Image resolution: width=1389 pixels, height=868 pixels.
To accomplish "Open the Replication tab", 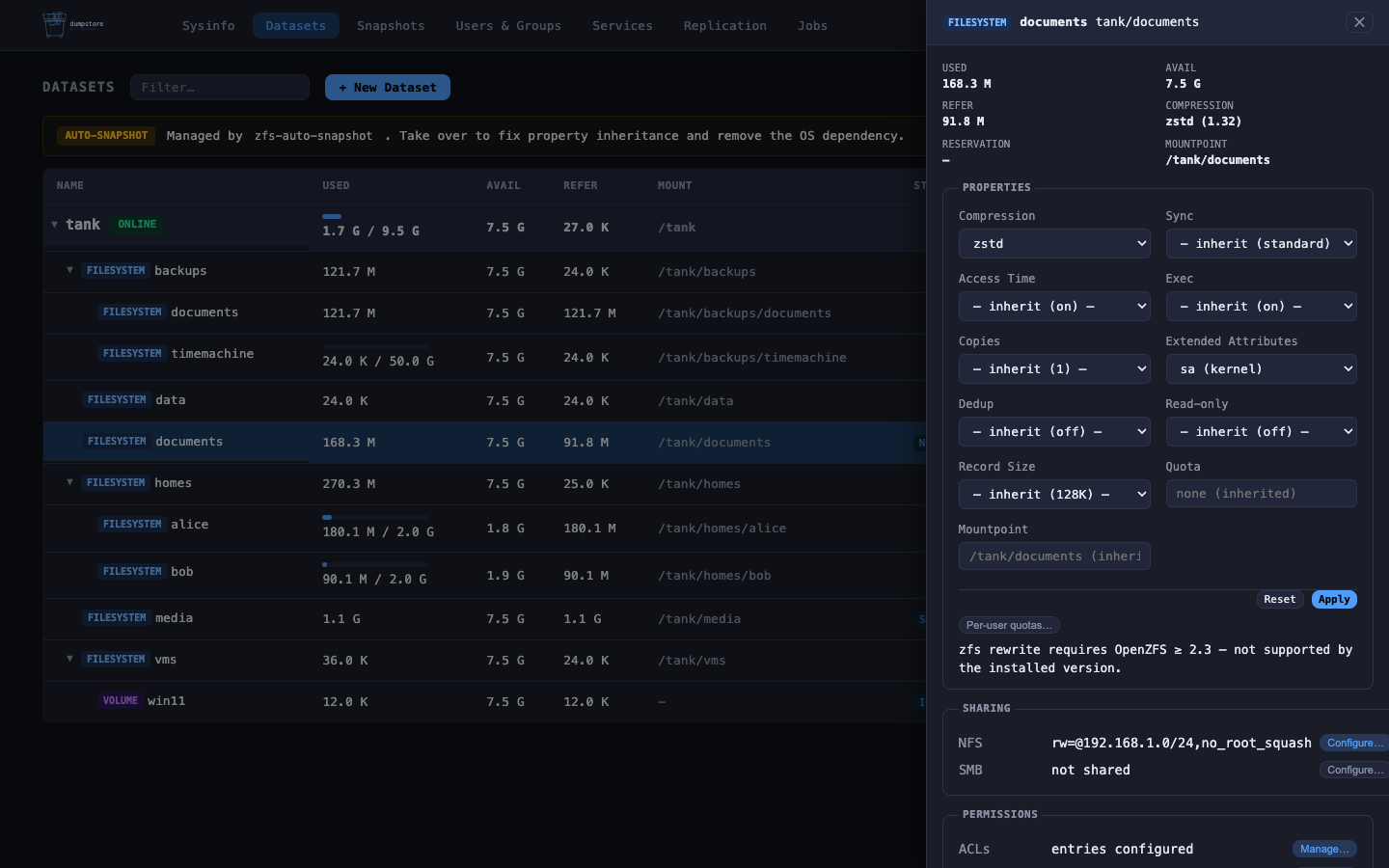I will pos(725,26).
